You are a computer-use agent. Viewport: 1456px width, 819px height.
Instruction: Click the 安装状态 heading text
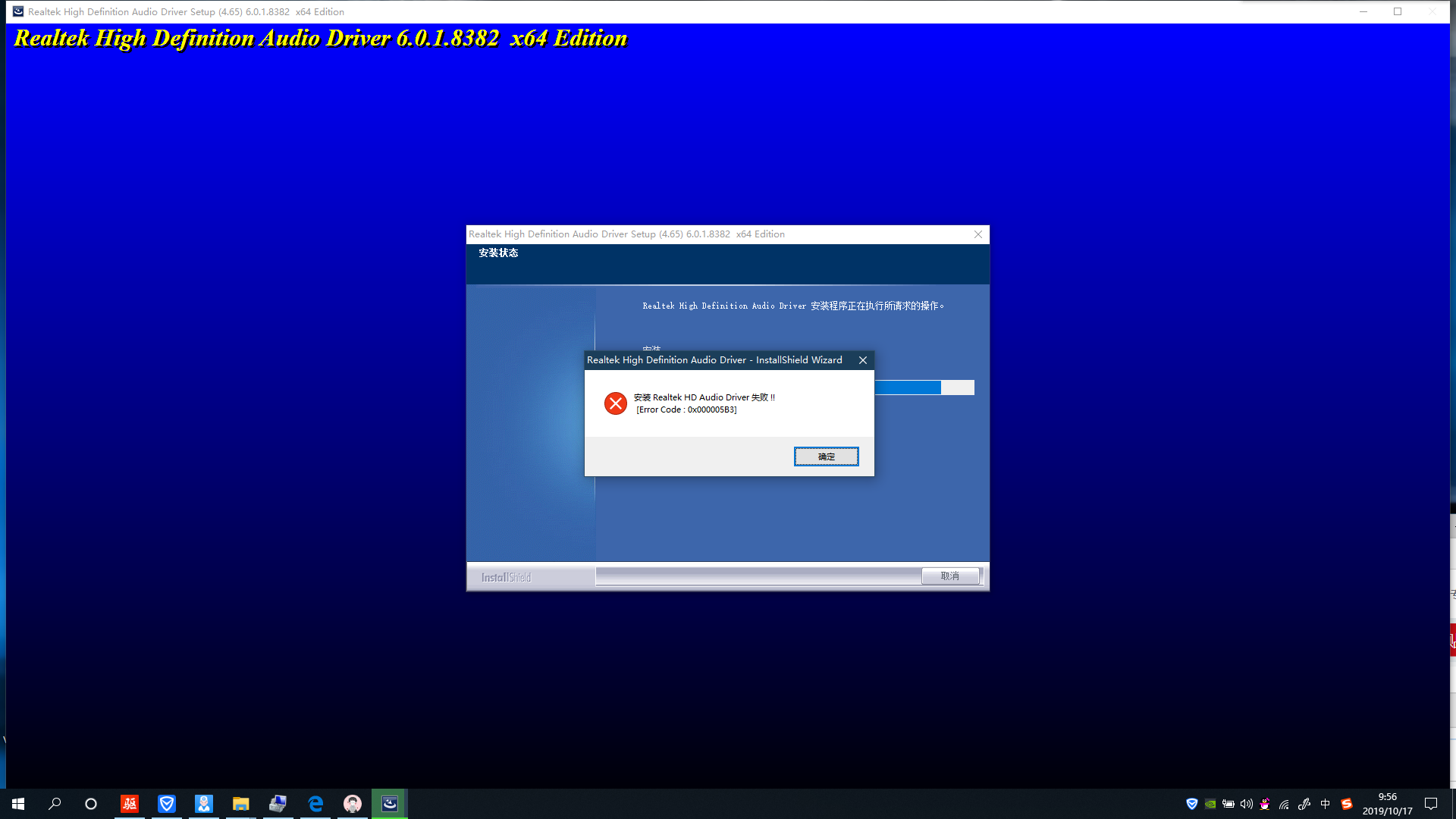pyautogui.click(x=498, y=253)
